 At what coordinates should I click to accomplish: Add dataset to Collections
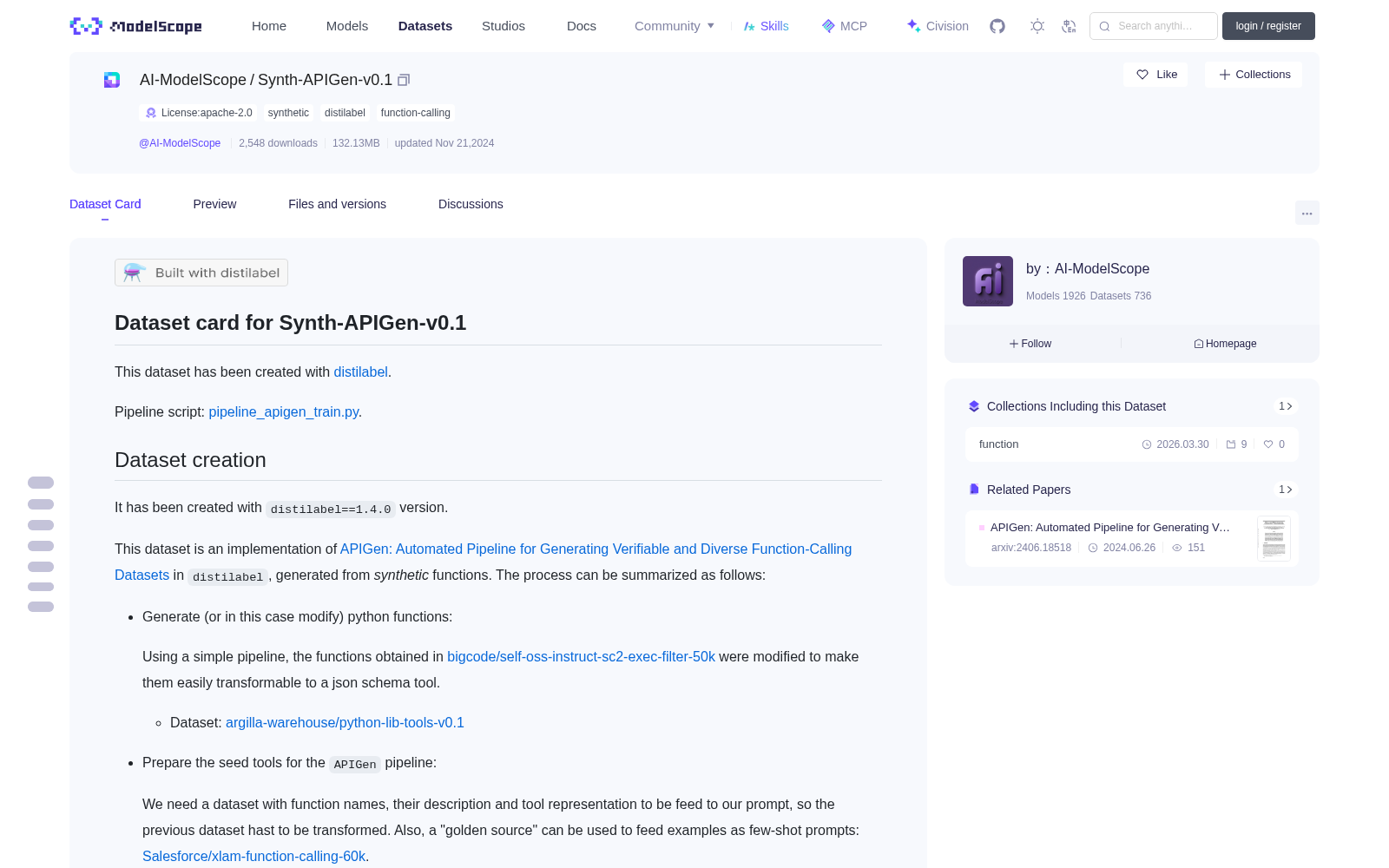click(x=1254, y=75)
